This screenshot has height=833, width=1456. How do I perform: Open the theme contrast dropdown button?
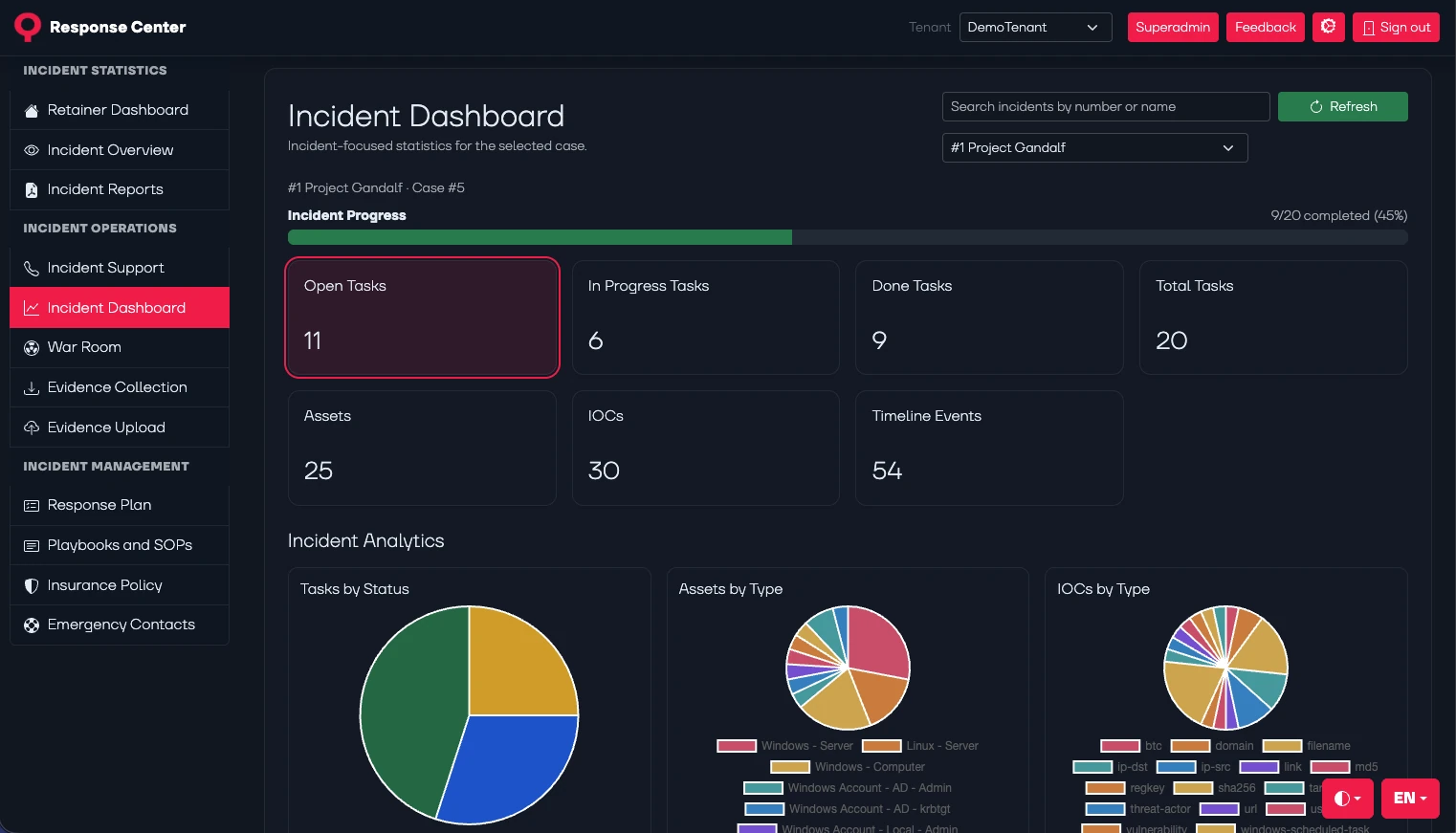point(1348,798)
